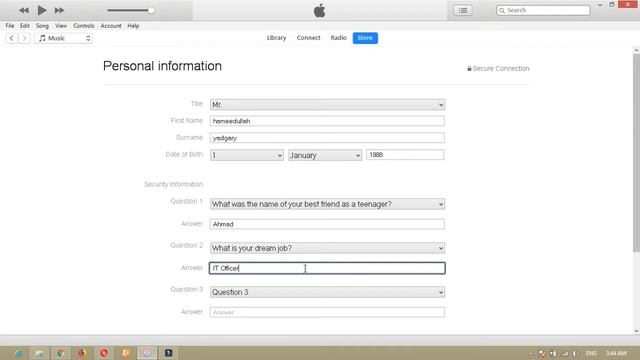
Task: Open the Song menu
Action: [x=42, y=26]
